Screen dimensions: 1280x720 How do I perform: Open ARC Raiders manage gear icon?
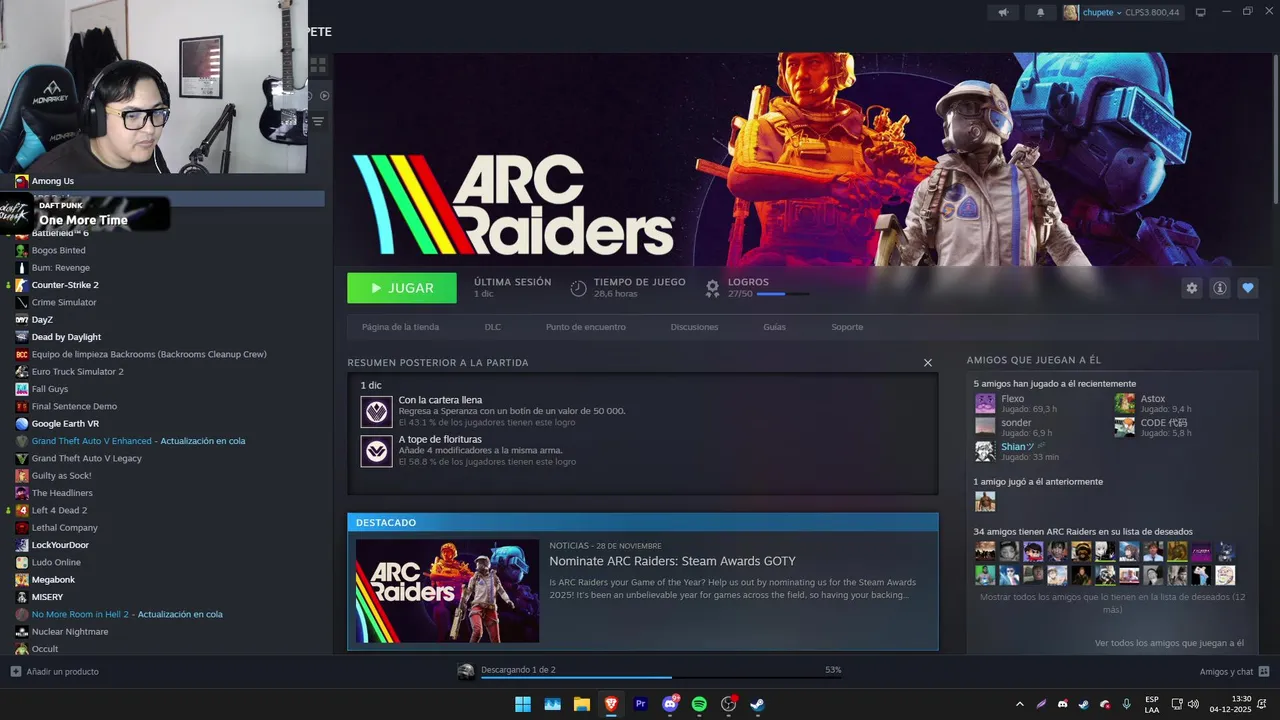pyautogui.click(x=1191, y=288)
